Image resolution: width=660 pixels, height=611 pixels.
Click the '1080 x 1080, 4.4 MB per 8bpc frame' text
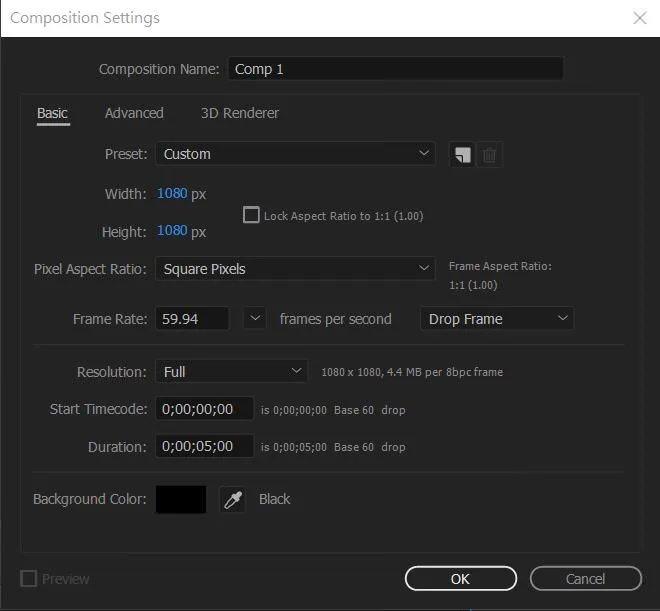pyautogui.click(x=412, y=372)
